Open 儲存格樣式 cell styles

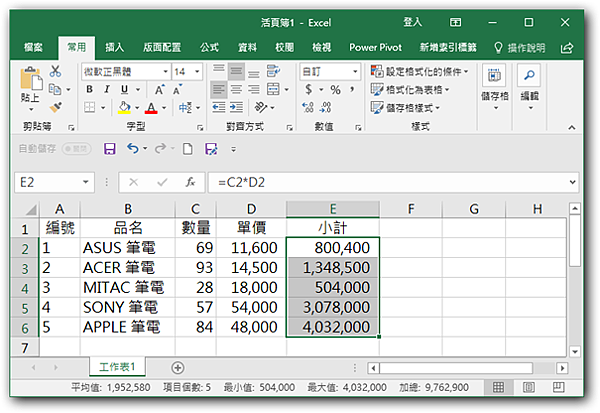point(405,108)
